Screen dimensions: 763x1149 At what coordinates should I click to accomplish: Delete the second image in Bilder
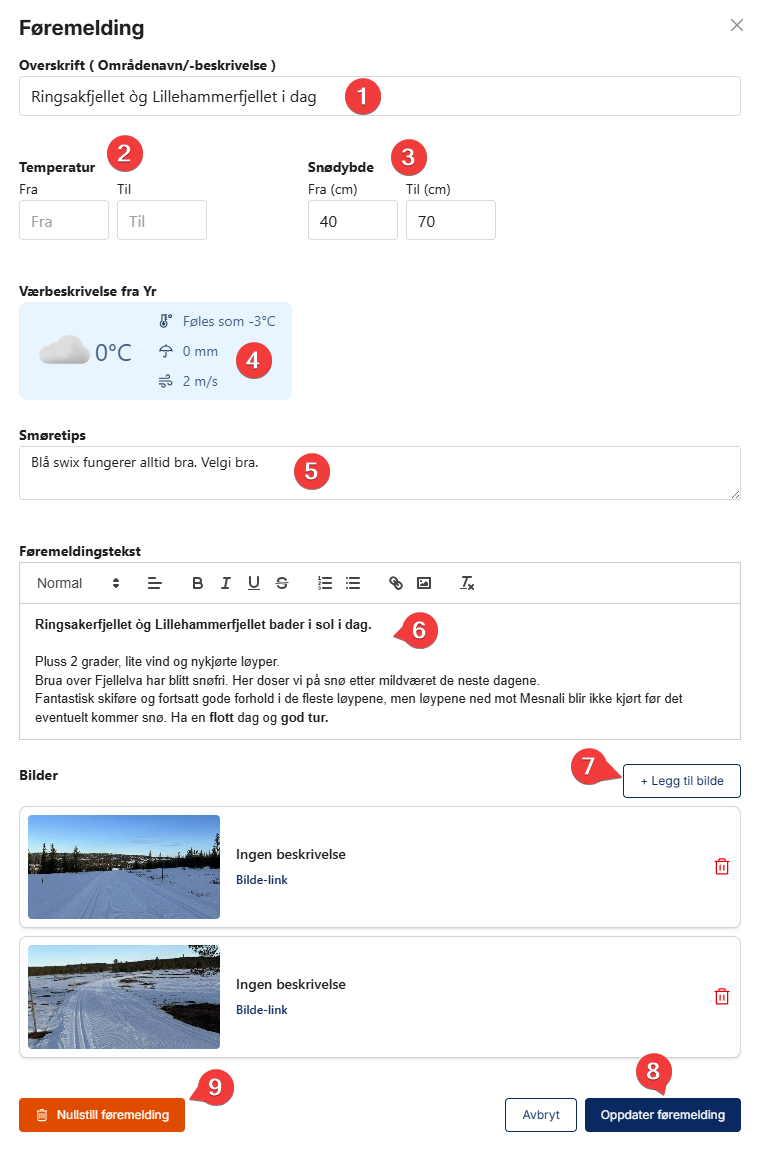(x=721, y=996)
